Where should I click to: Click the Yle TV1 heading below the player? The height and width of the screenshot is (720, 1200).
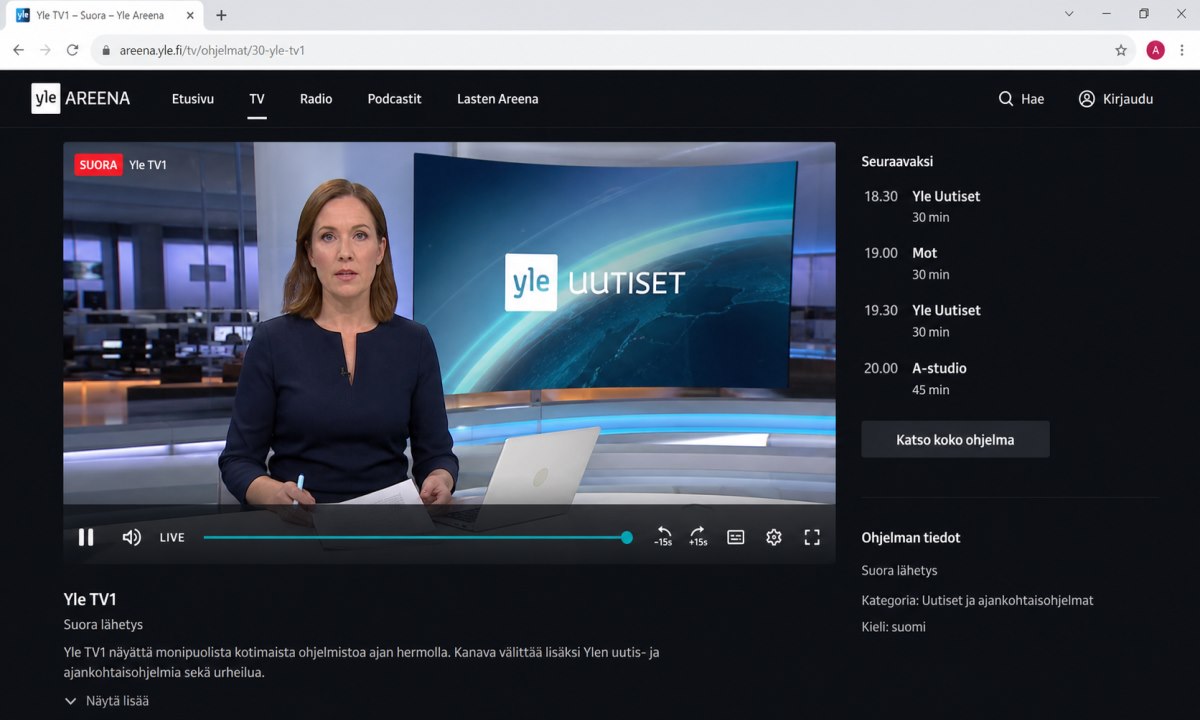click(90, 599)
